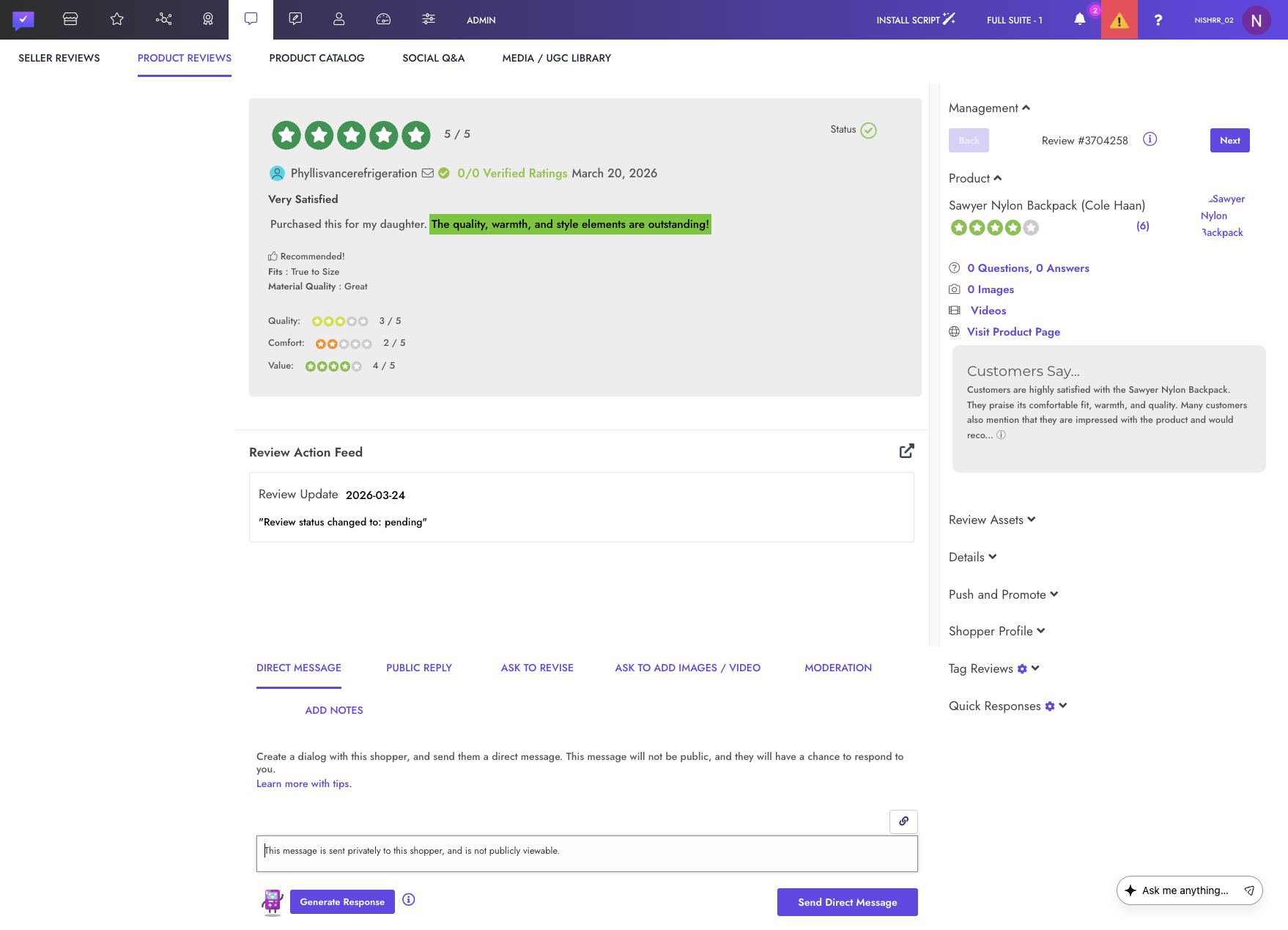This screenshot has width=1288, height=930.
Task: Click the Quick Responses gear icon
Action: pyautogui.click(x=1050, y=706)
